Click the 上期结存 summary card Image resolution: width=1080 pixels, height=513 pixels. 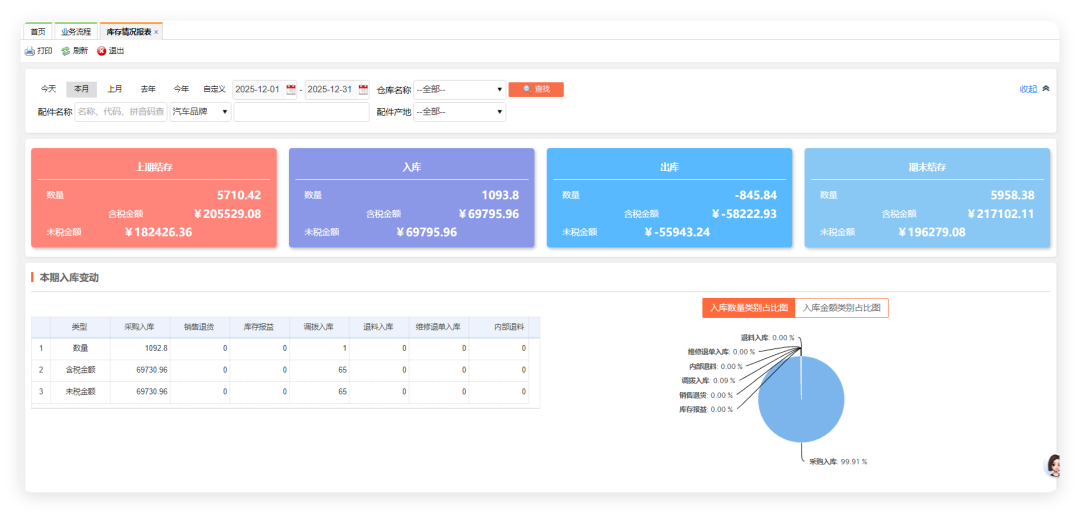coord(154,198)
